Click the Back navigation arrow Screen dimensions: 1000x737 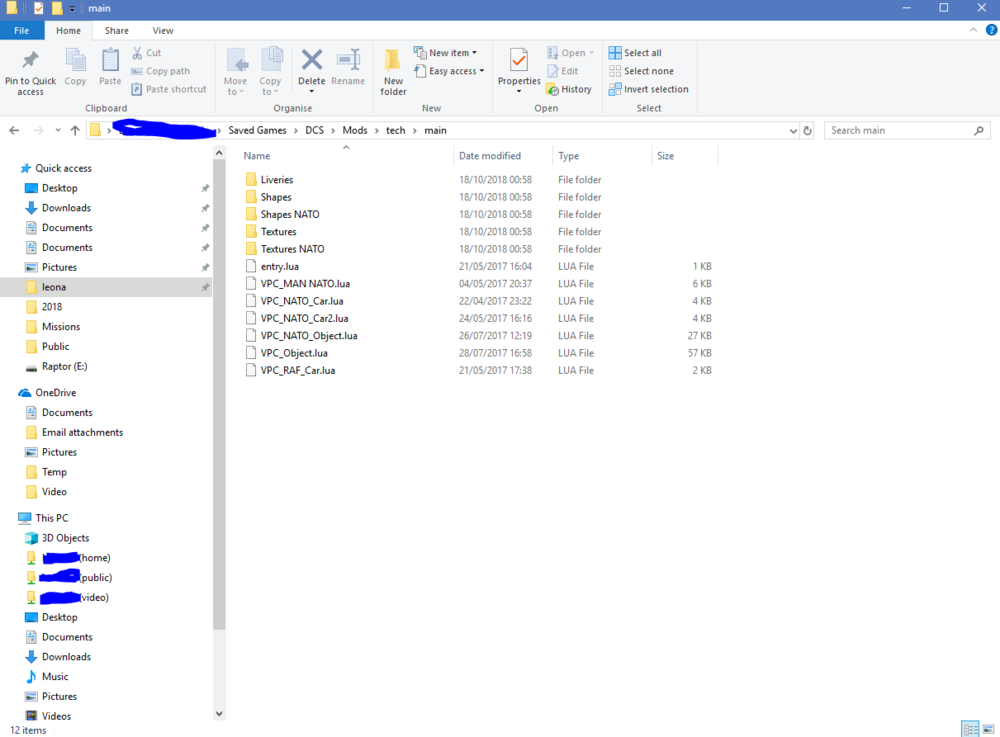point(14,130)
